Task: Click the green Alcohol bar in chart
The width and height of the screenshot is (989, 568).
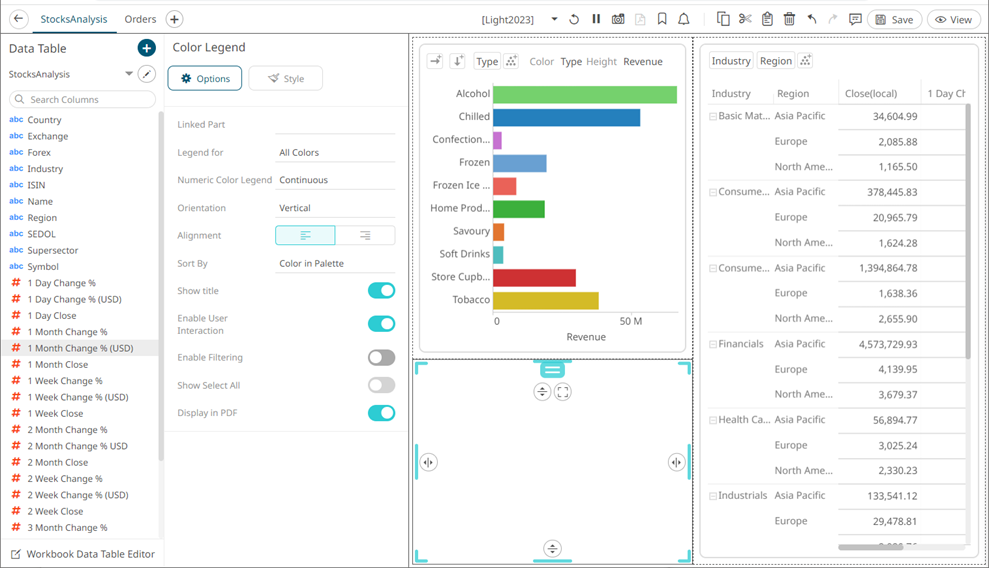Action: coord(584,94)
